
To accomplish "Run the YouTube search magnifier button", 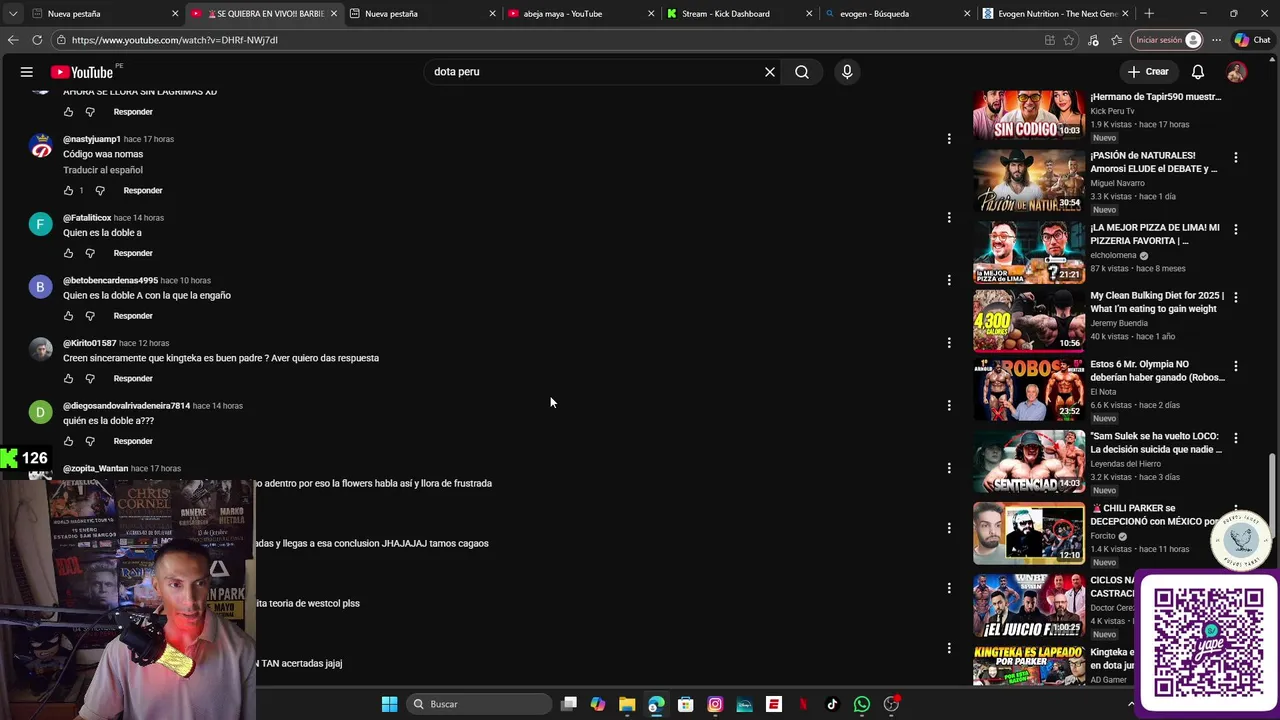I will coord(802,72).
